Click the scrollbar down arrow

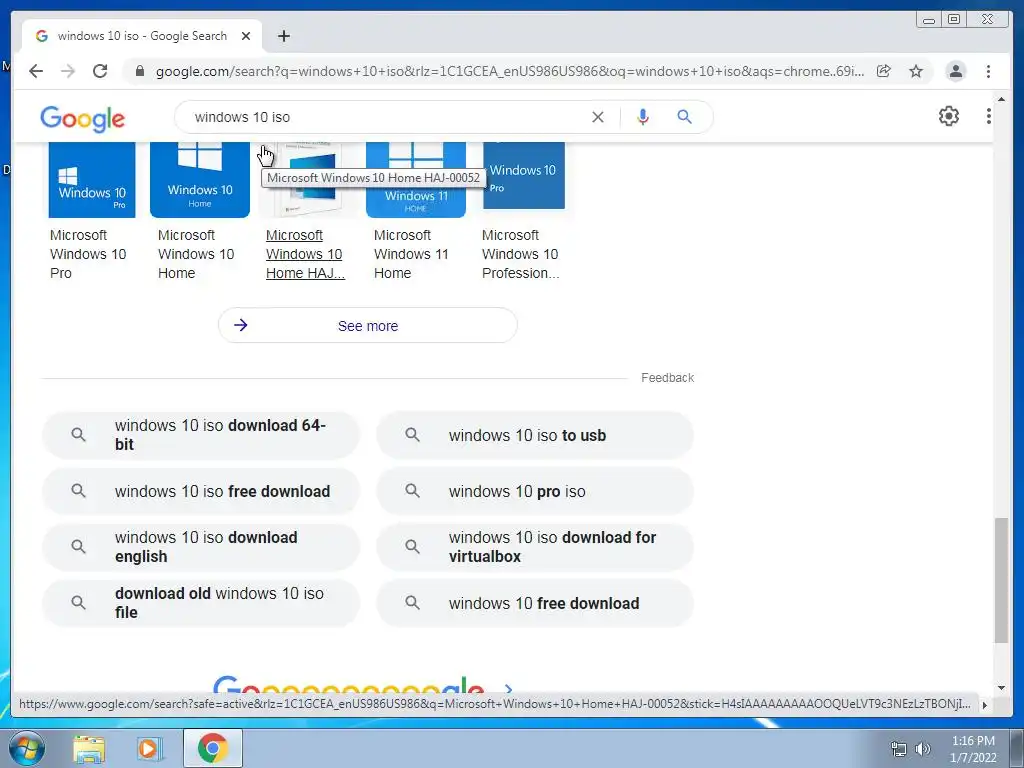(1001, 687)
